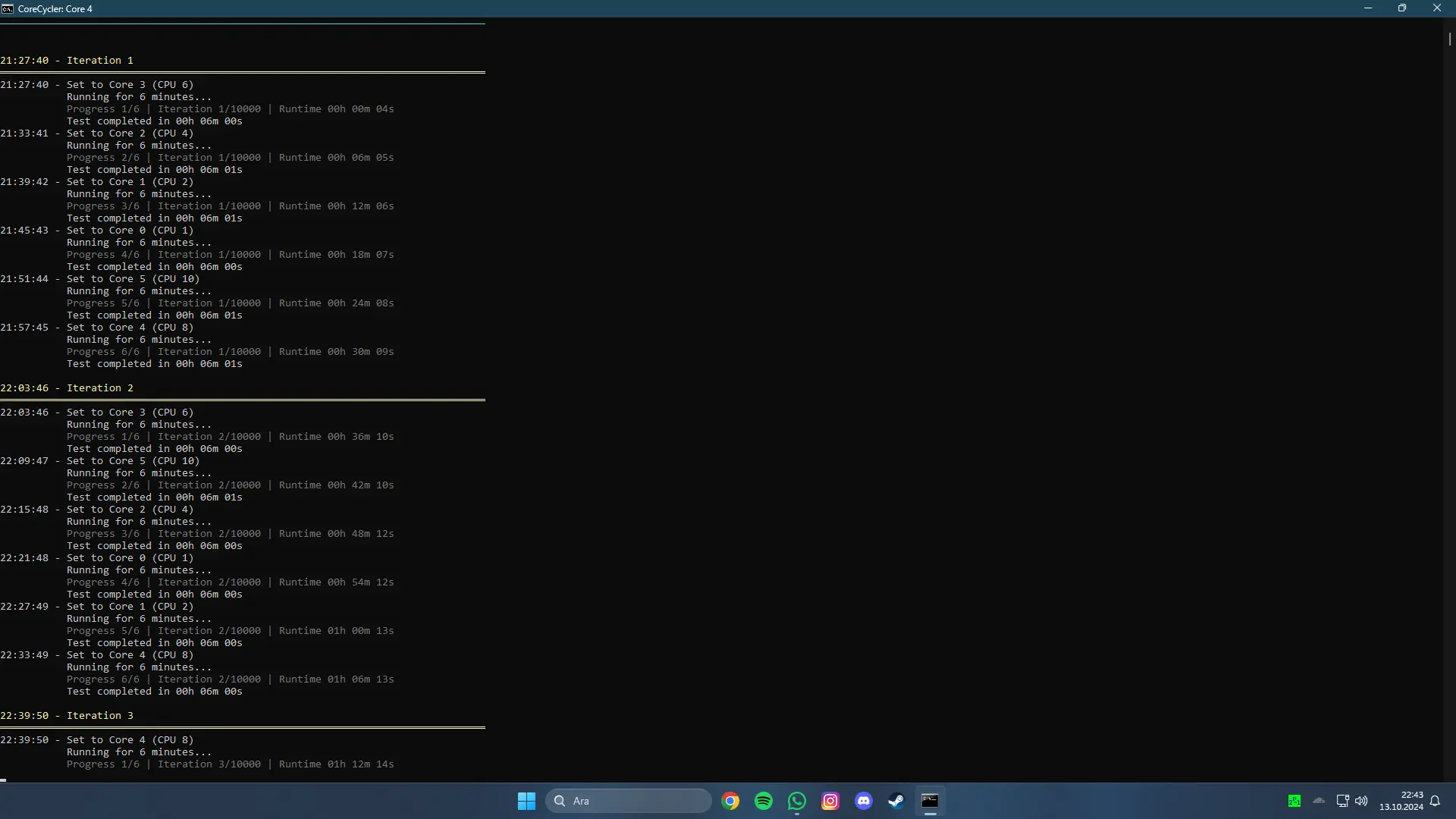Click the terminal vertical scrollbar thumb
This screenshot has height=819, width=1456.
(x=1449, y=38)
